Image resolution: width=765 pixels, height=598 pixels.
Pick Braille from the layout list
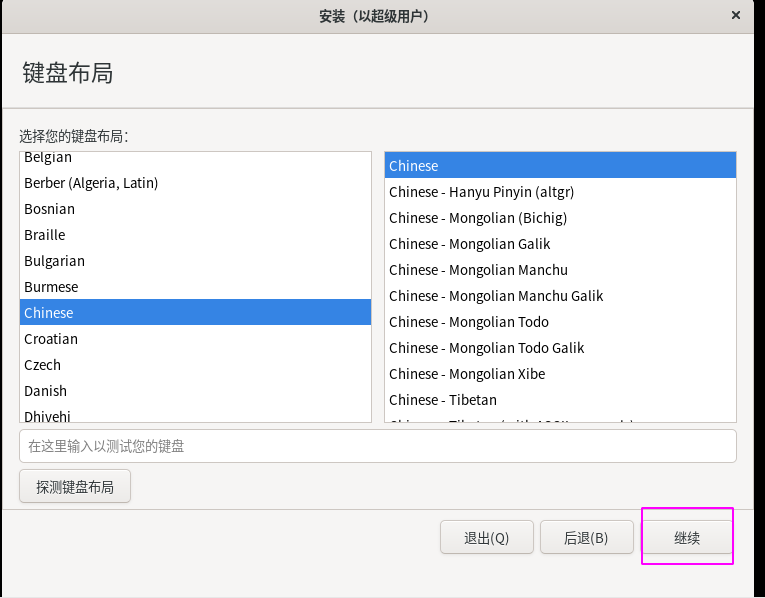pyautogui.click(x=195, y=235)
